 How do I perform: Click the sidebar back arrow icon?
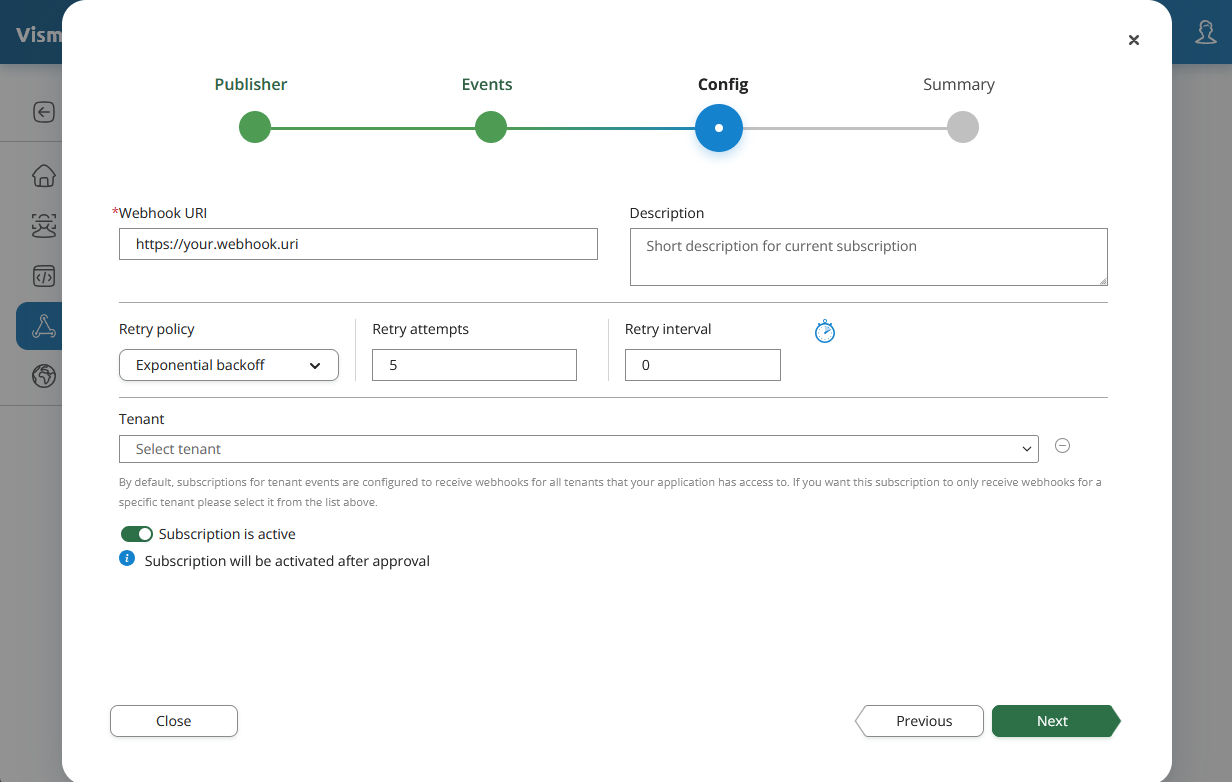click(44, 112)
